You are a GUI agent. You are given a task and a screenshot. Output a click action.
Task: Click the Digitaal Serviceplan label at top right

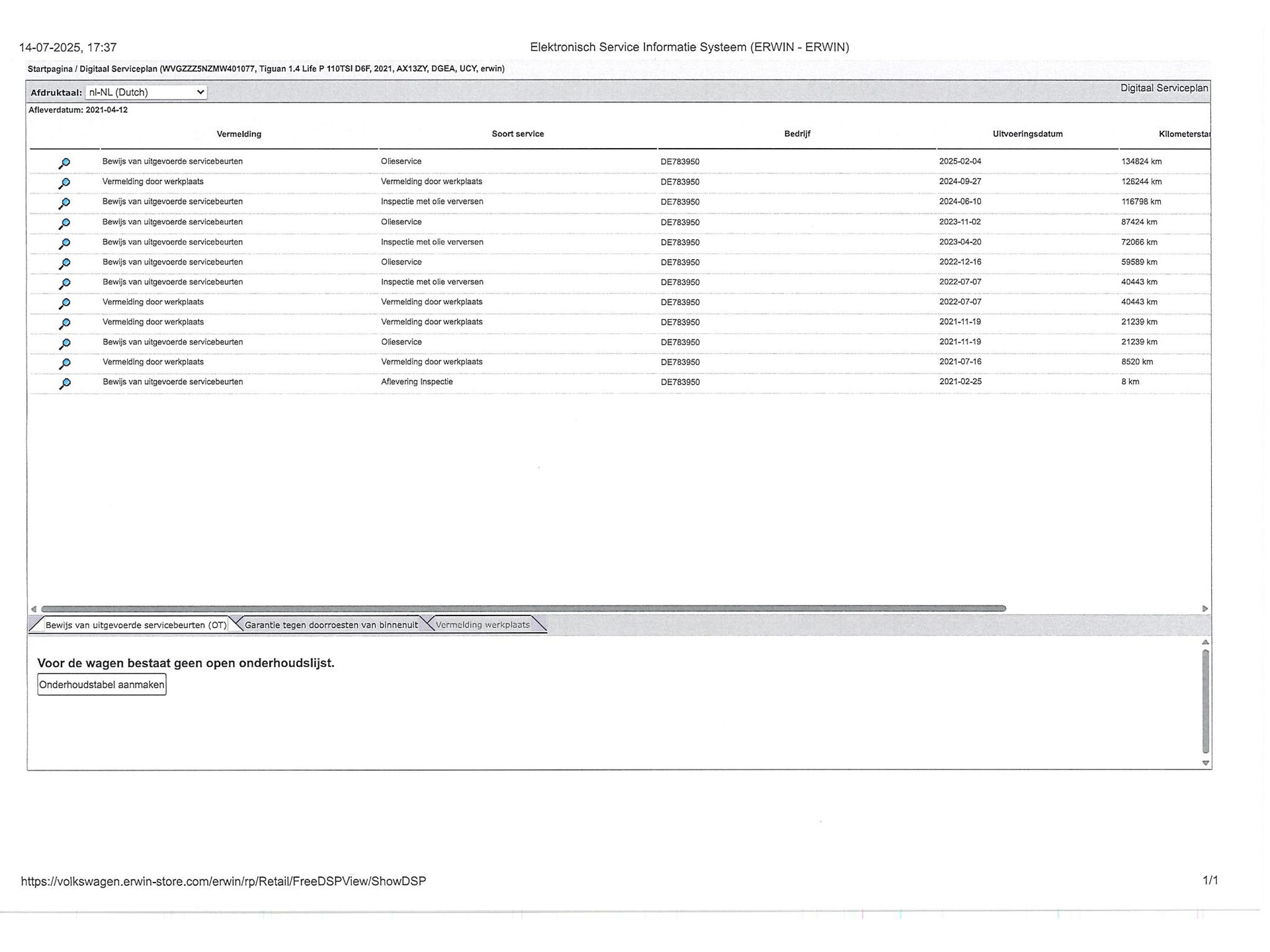point(1164,88)
